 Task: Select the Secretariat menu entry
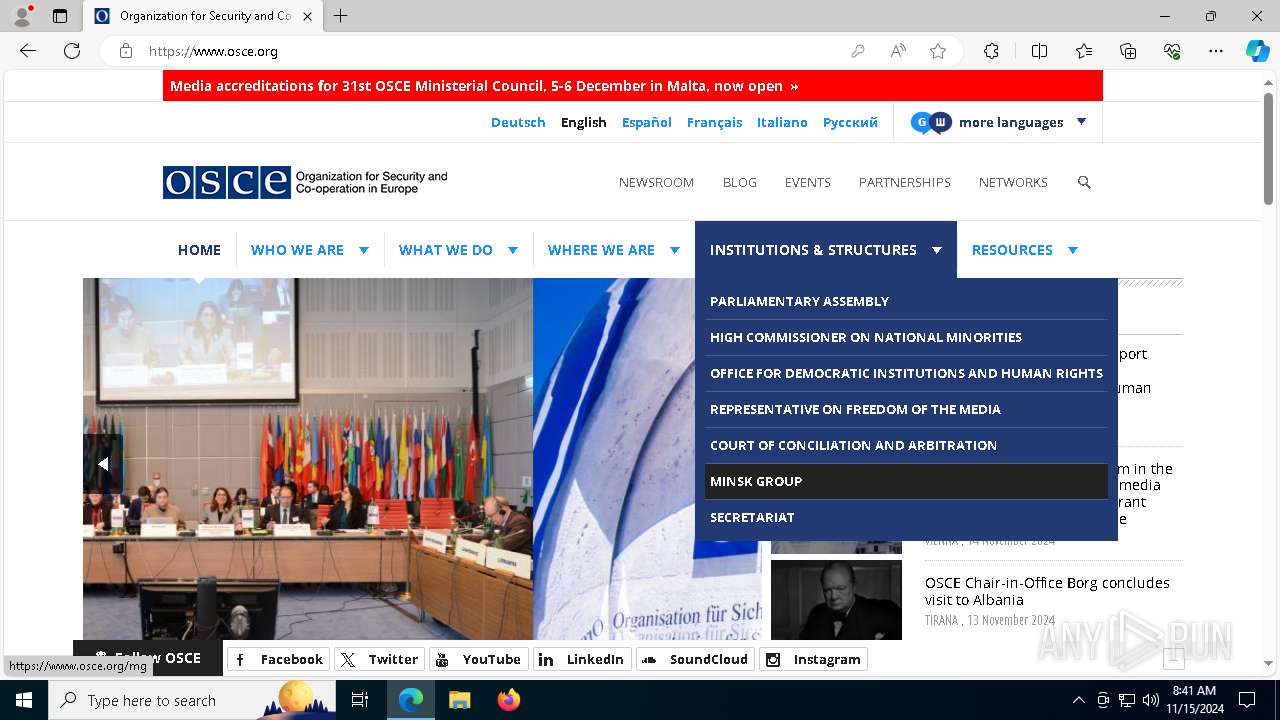click(x=906, y=517)
